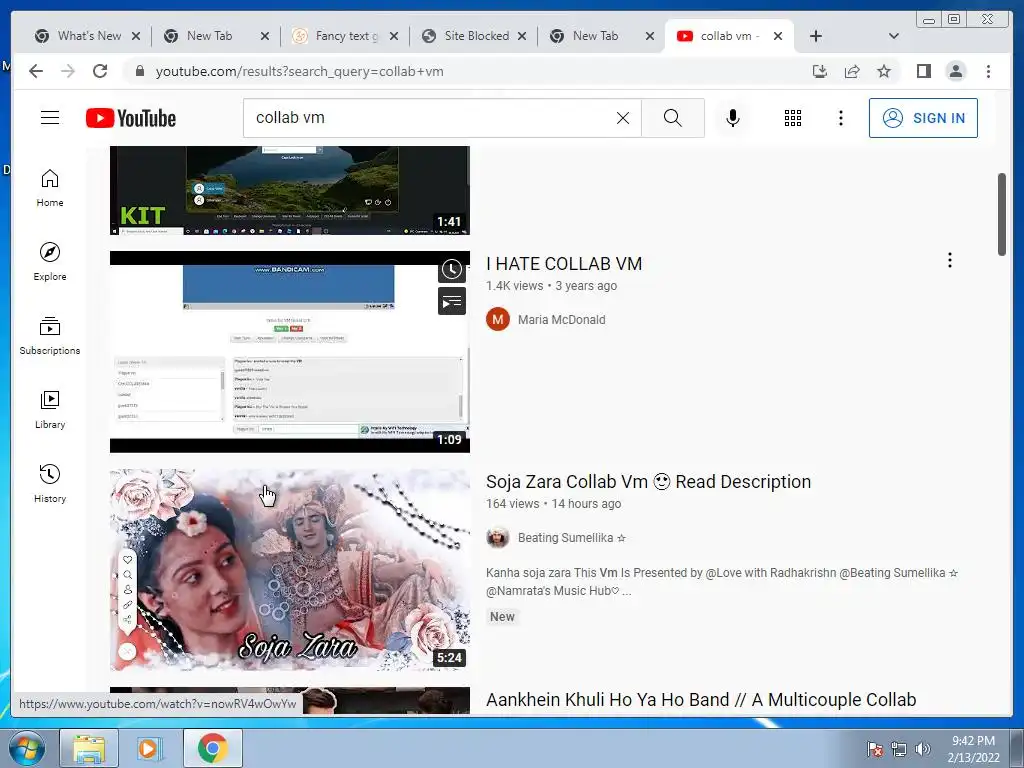This screenshot has width=1024, height=768.
Task: Open Windows Explorer from the taskbar
Action: click(89, 748)
